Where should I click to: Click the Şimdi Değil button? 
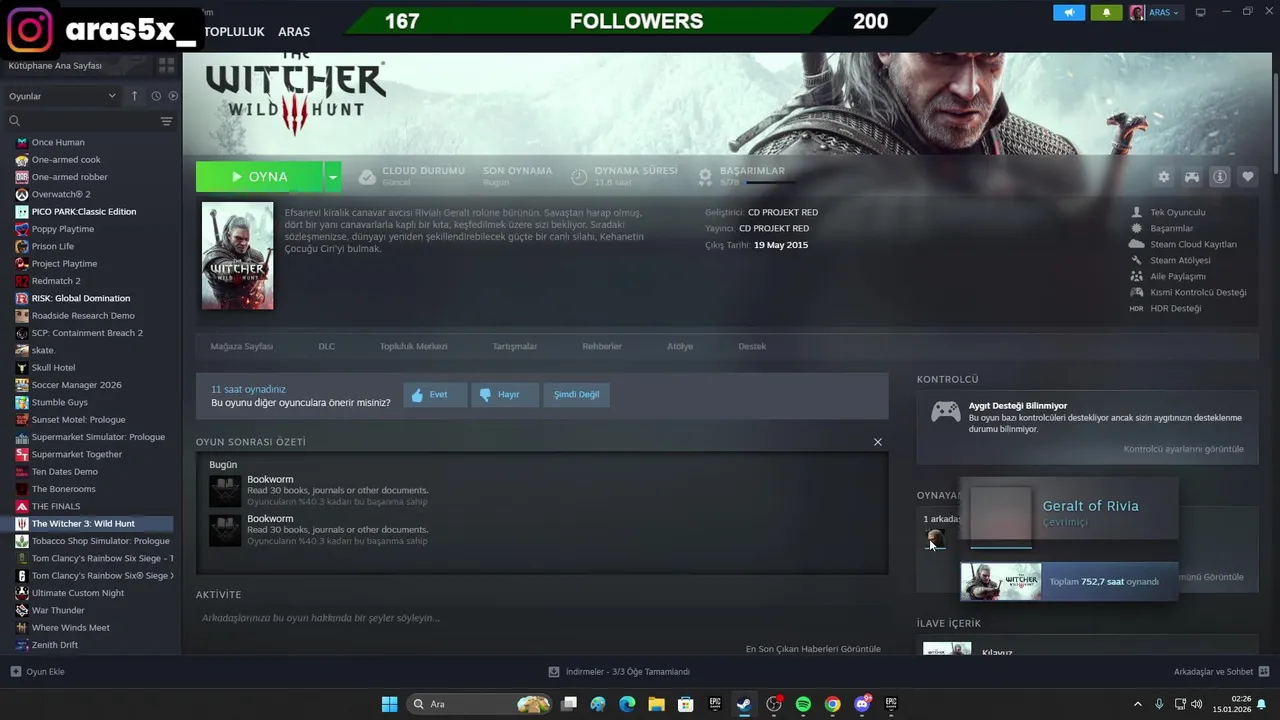[577, 394]
